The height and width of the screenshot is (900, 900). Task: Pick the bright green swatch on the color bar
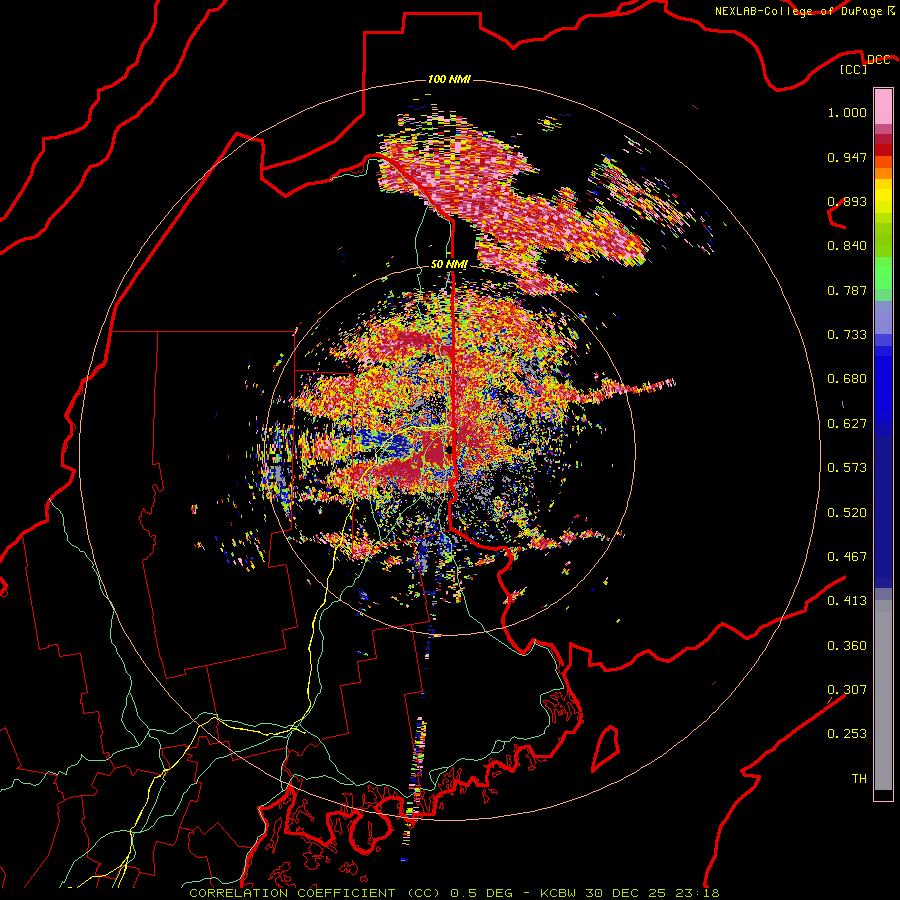(883, 273)
